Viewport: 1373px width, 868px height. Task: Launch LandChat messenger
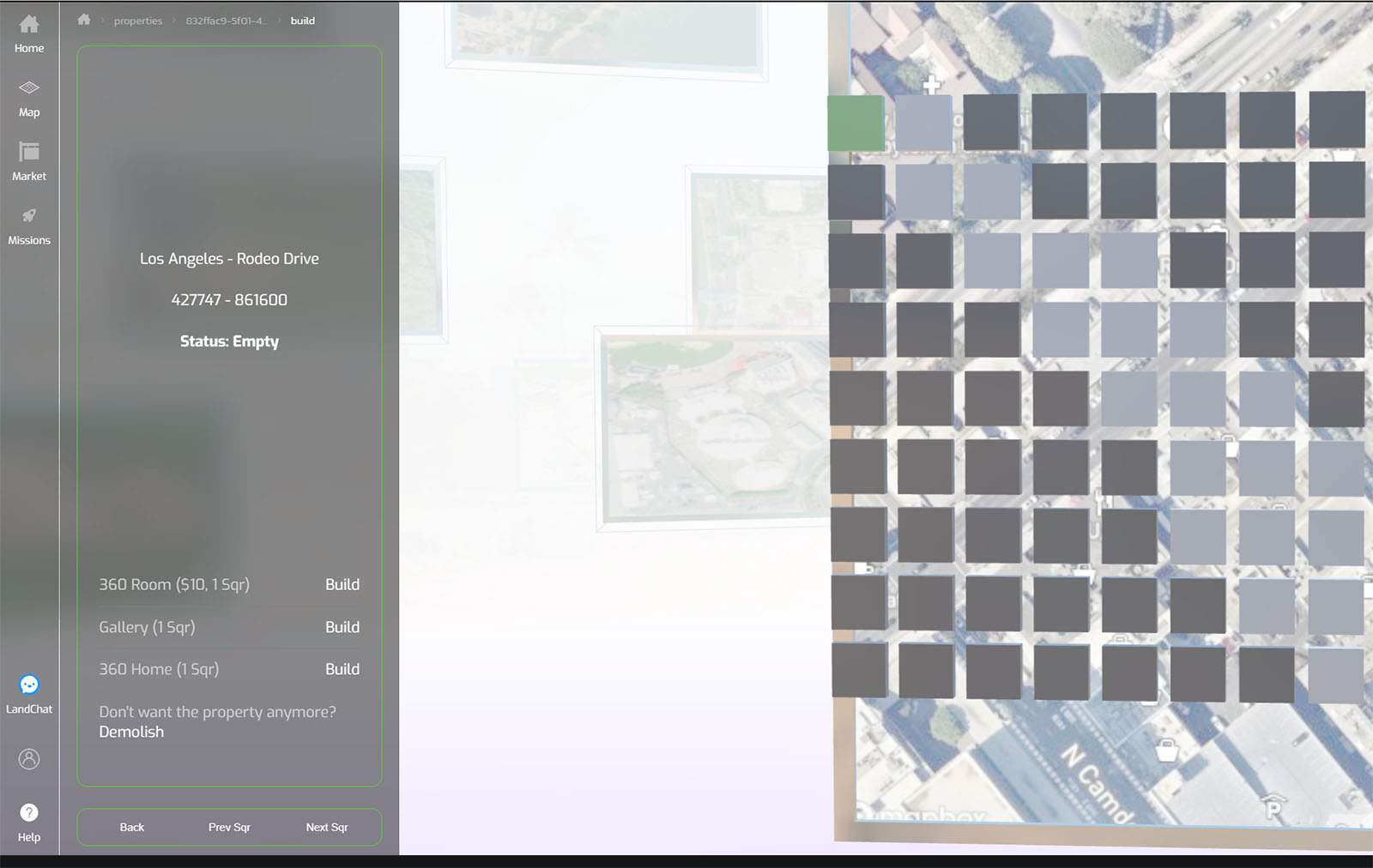29,695
